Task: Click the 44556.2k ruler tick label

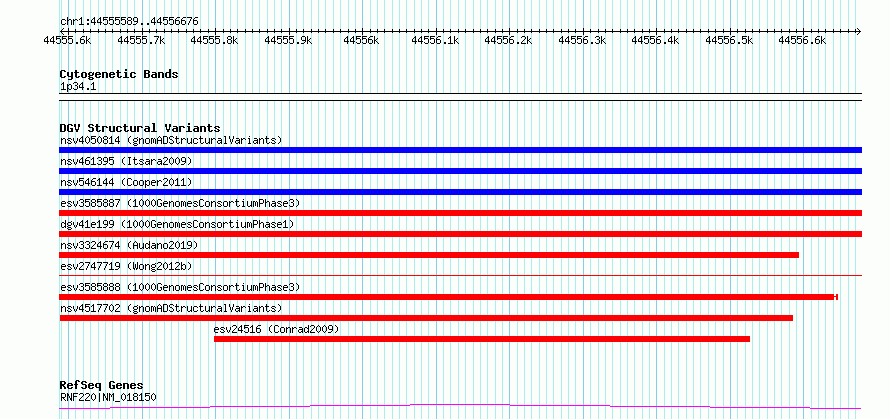Action: (x=509, y=40)
